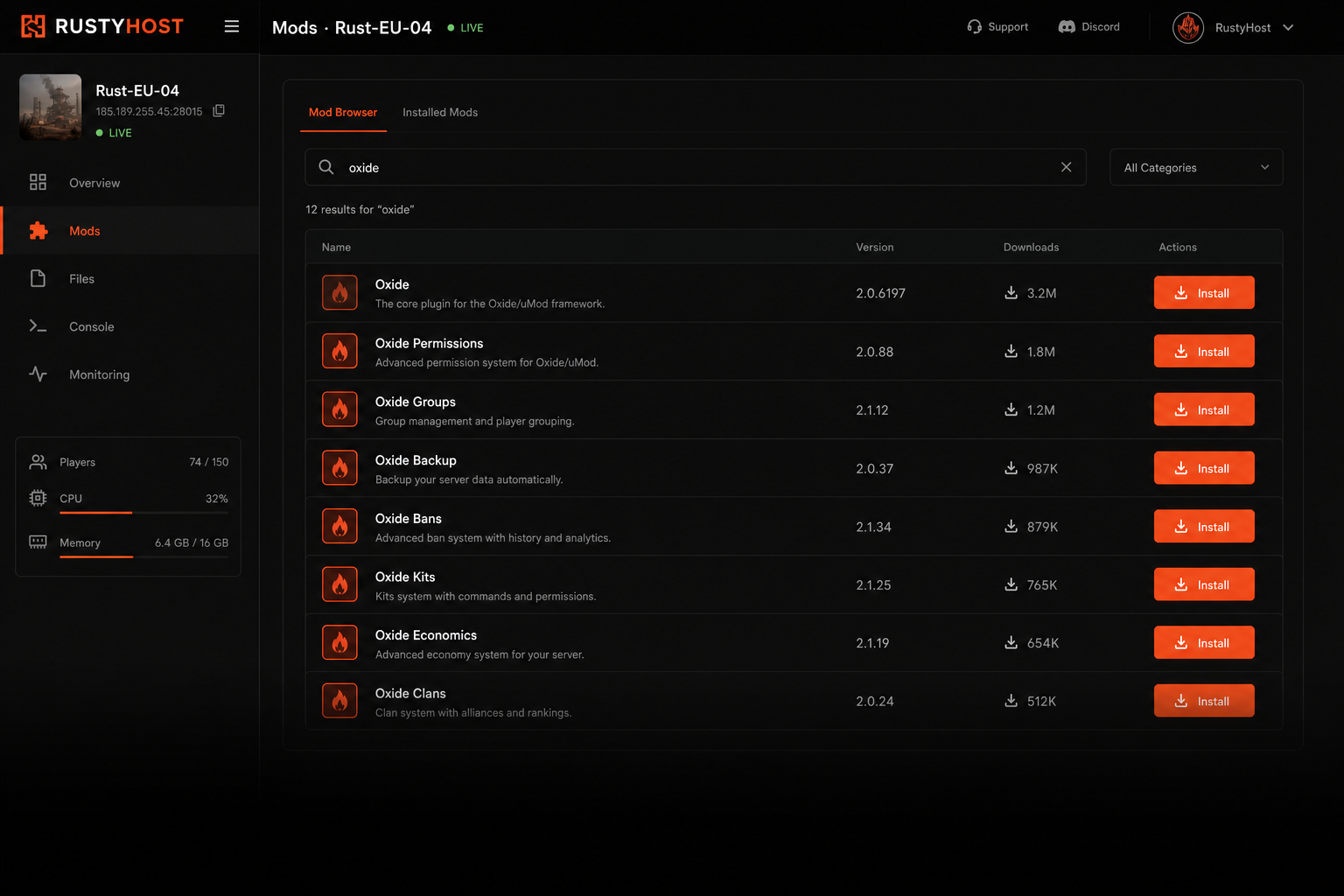Click the Version column header
Viewport: 1344px width, 896px height.
pos(875,248)
